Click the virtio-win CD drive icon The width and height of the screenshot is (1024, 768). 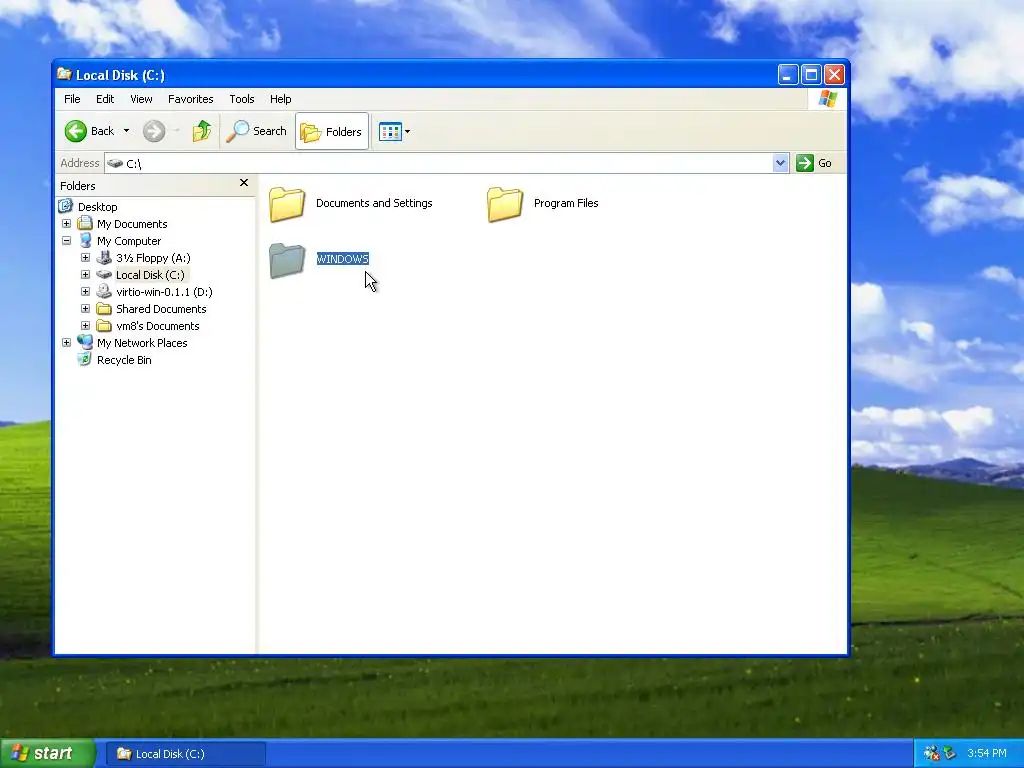104,291
